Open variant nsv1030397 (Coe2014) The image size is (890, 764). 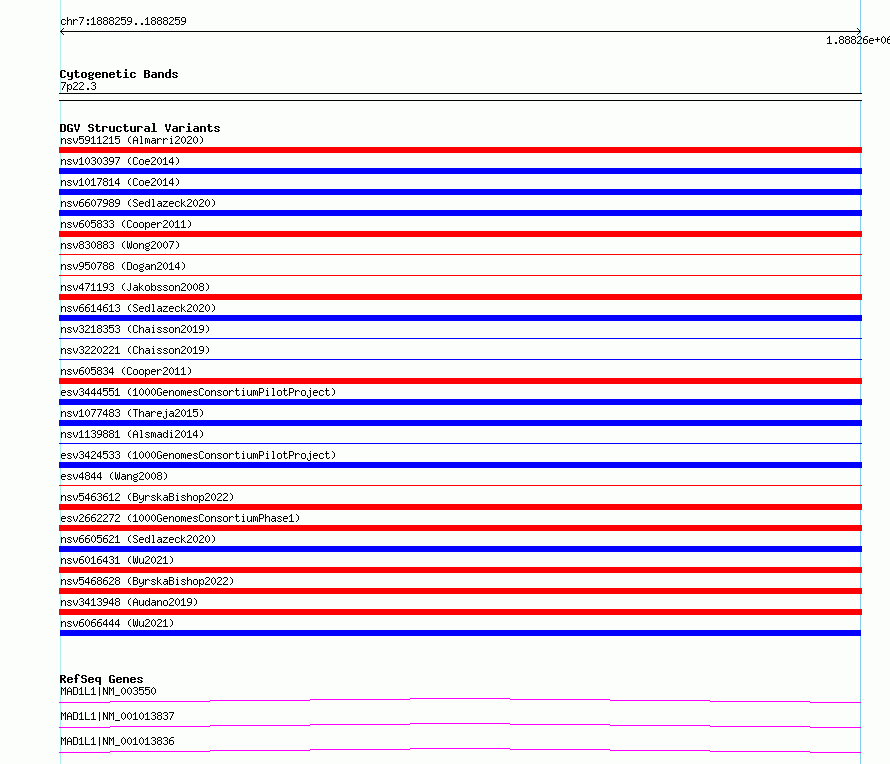pos(120,161)
